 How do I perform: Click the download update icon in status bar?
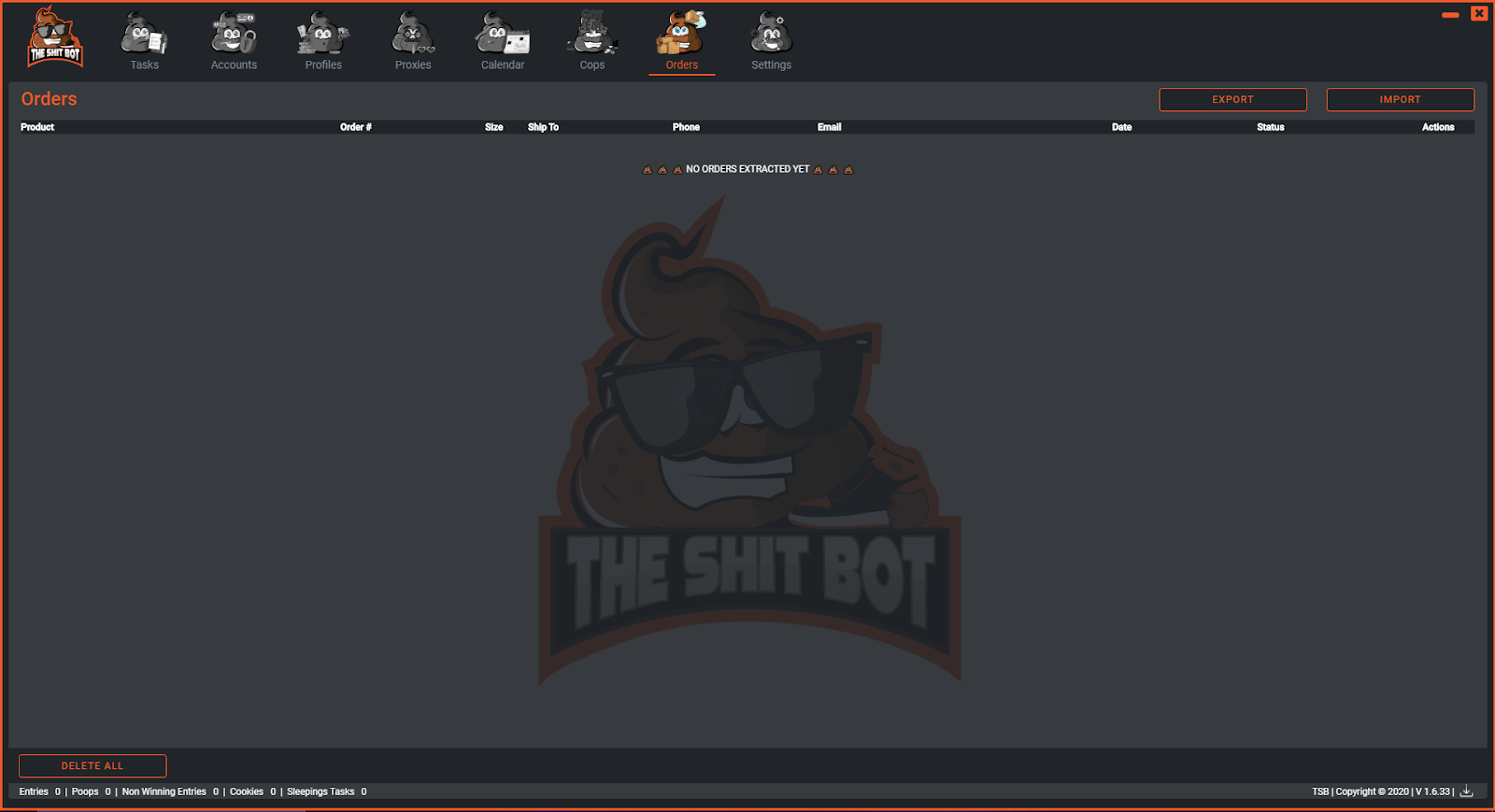coord(1467,791)
